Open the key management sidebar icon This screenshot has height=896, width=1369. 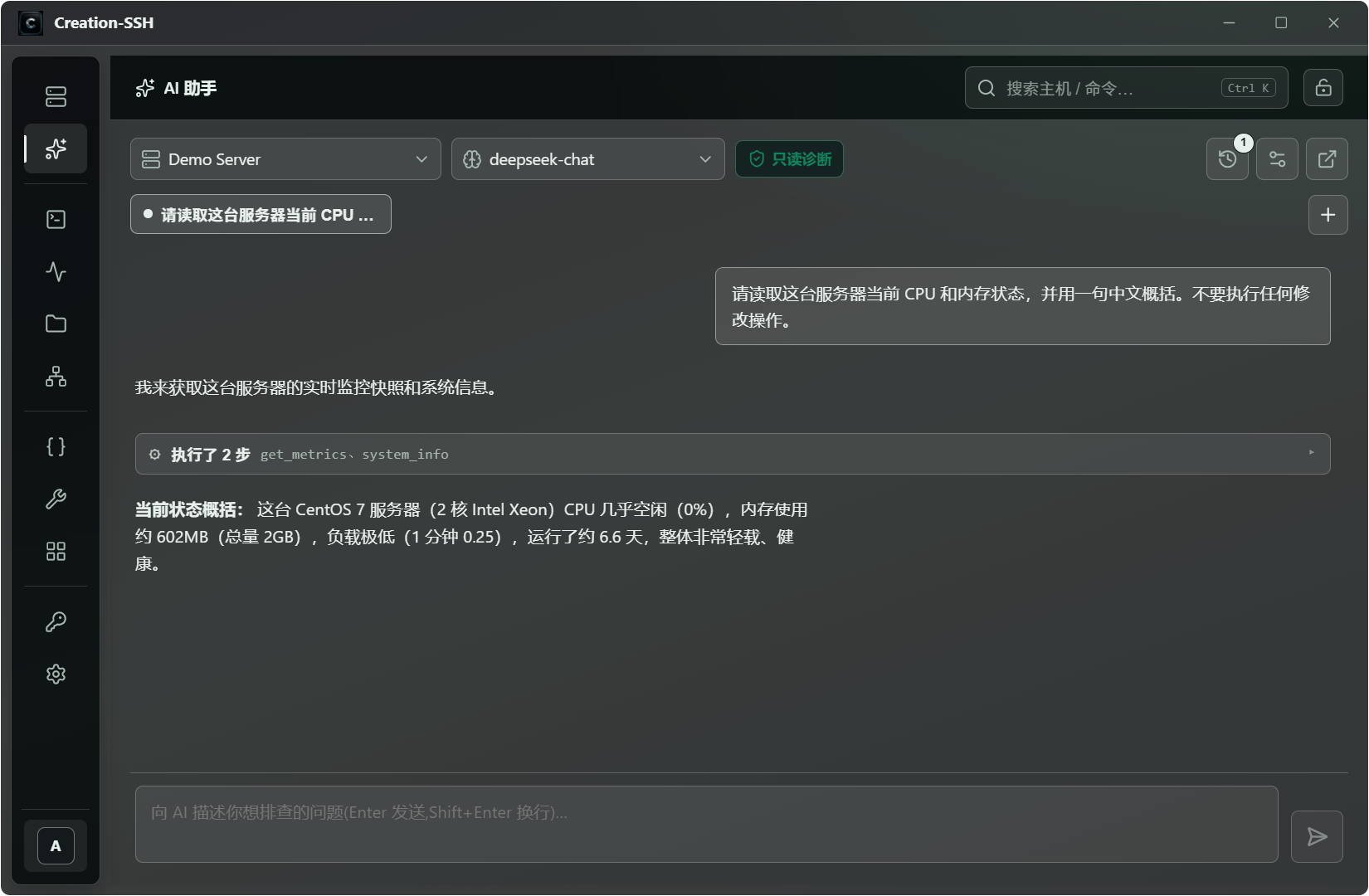click(x=56, y=621)
